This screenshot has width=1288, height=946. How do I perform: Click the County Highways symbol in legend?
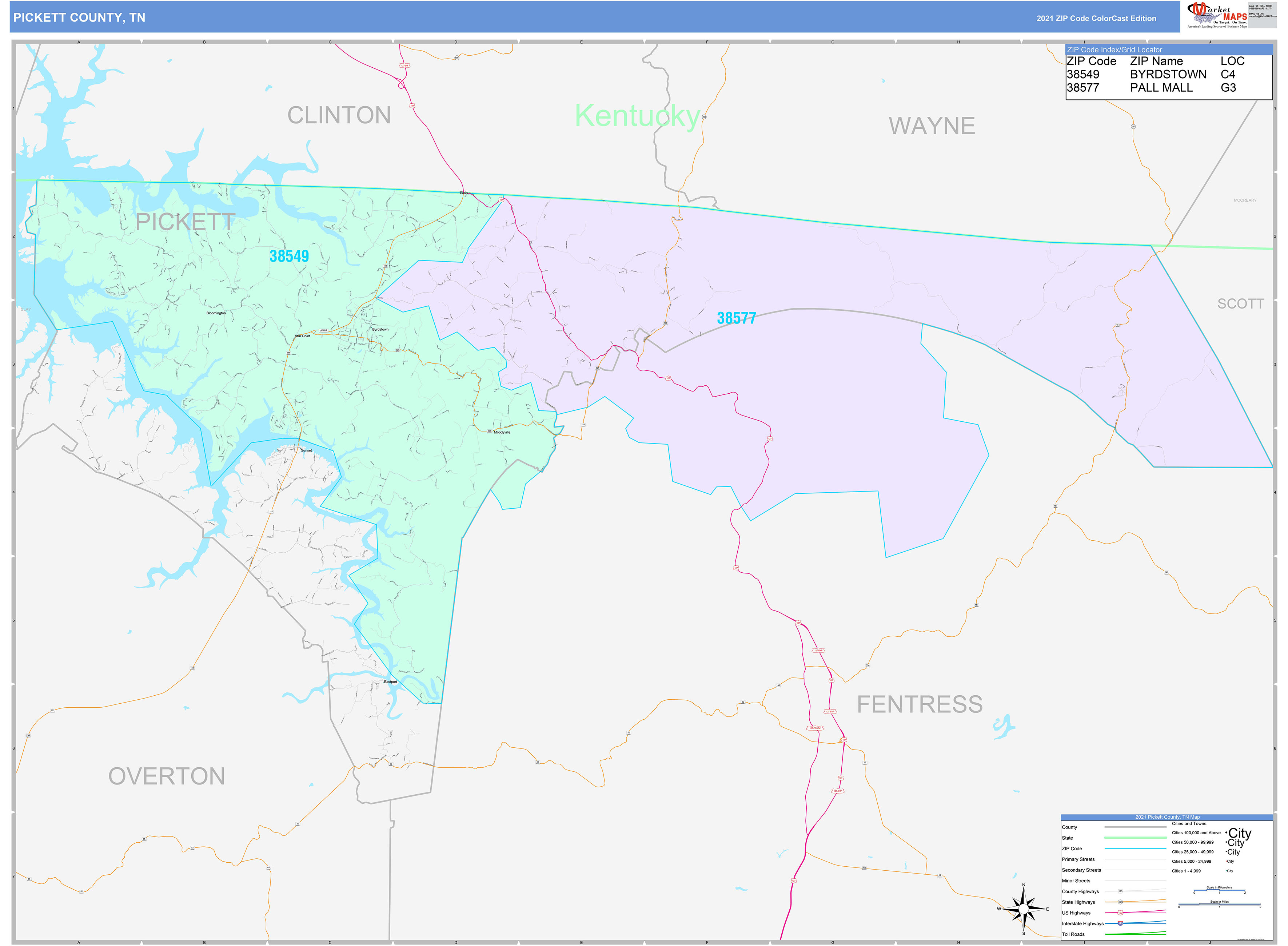1121,891
